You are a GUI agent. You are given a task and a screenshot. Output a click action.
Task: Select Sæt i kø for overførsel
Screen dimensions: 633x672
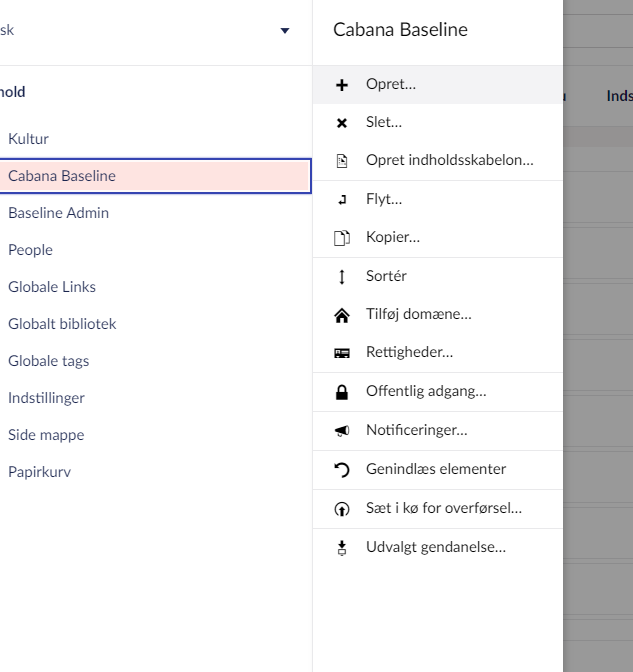tap(443, 508)
